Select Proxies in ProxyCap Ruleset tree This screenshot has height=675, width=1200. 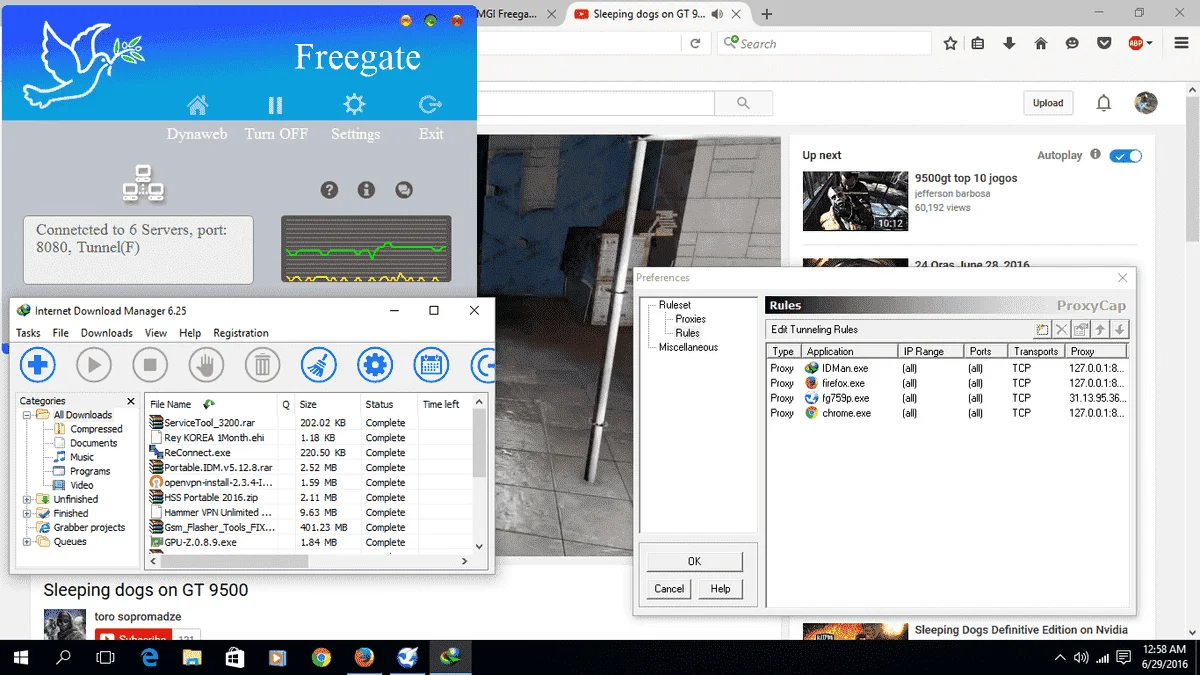690,319
